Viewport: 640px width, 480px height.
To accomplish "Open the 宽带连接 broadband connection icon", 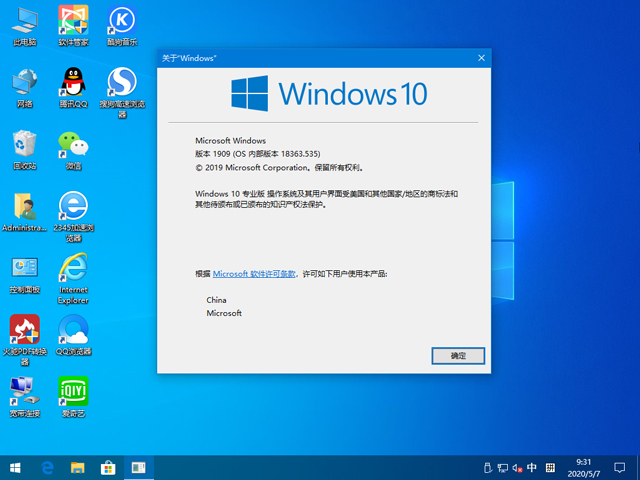I will tap(25, 397).
